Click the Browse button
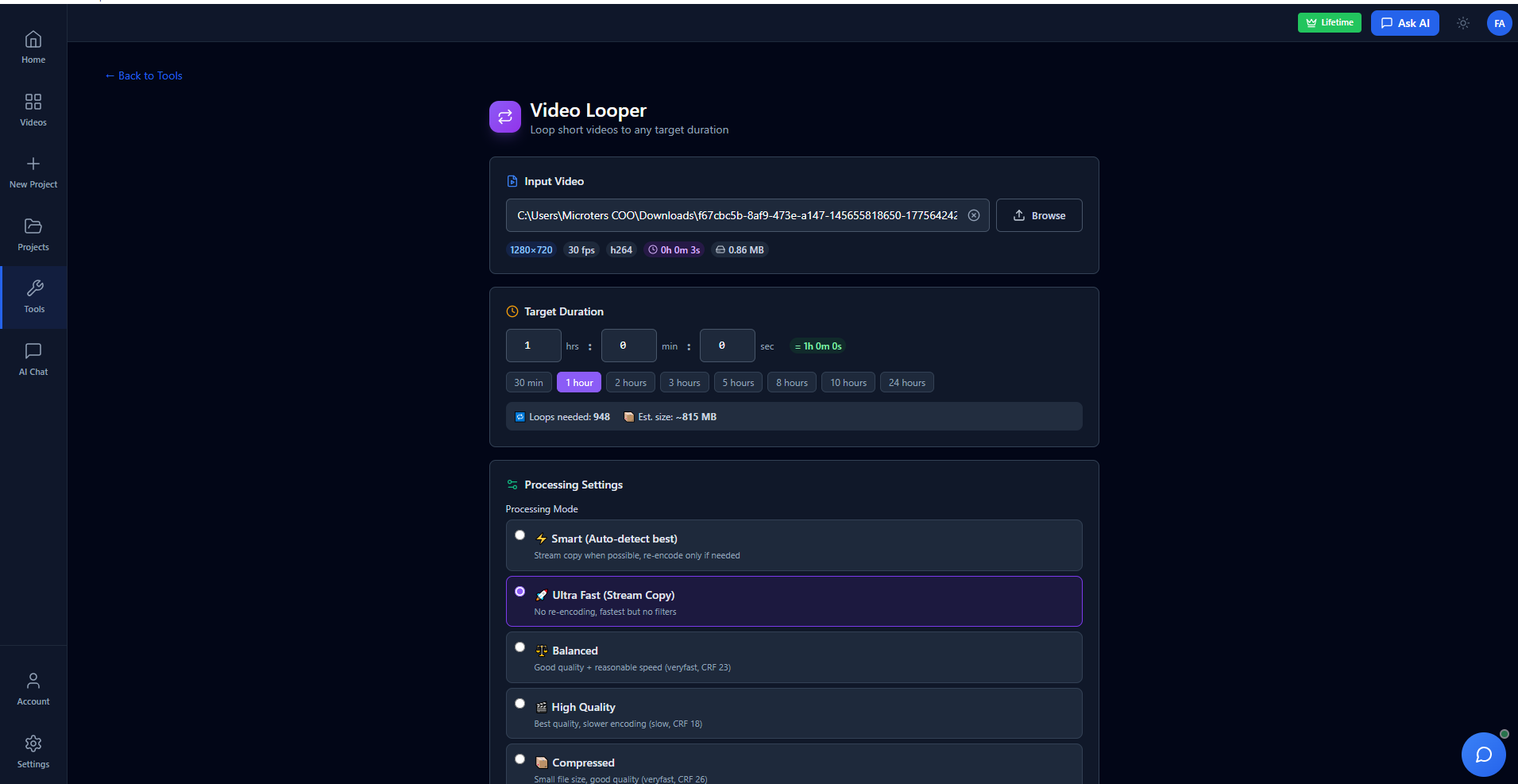The height and width of the screenshot is (784, 1518). click(x=1038, y=215)
